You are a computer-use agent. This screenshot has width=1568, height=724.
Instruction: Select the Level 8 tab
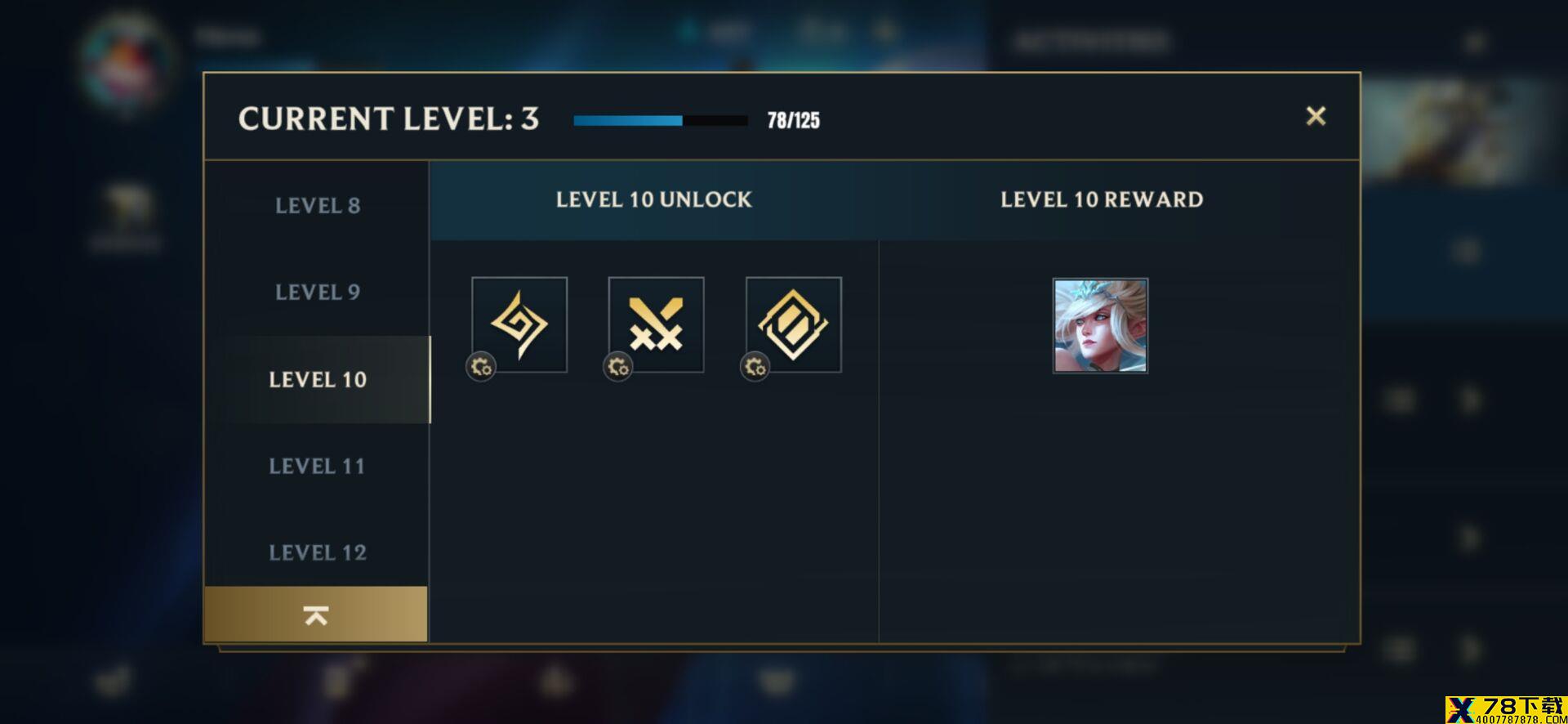[x=317, y=205]
